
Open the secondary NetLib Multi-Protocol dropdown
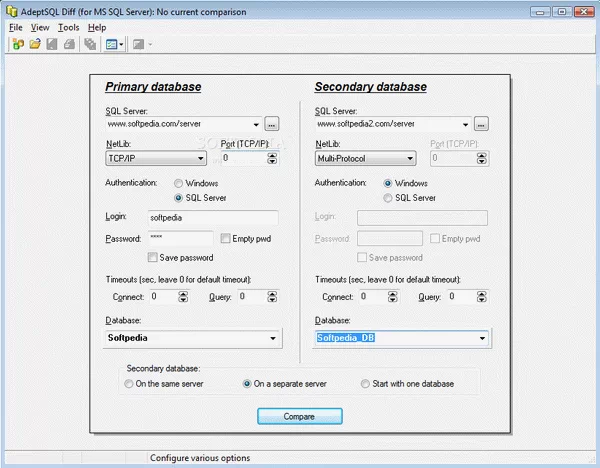[x=365, y=158]
